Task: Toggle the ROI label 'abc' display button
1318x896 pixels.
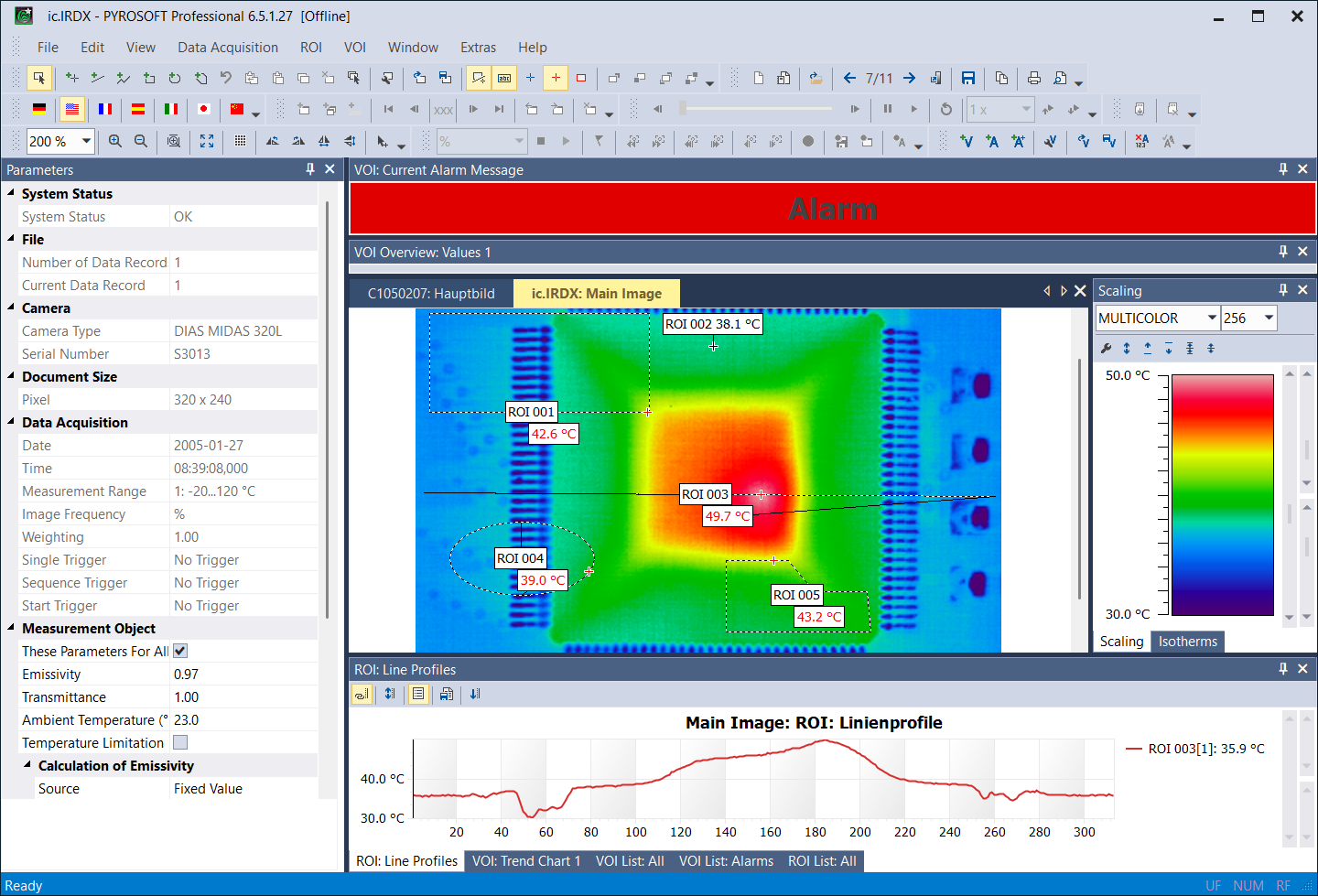Action: tap(504, 78)
